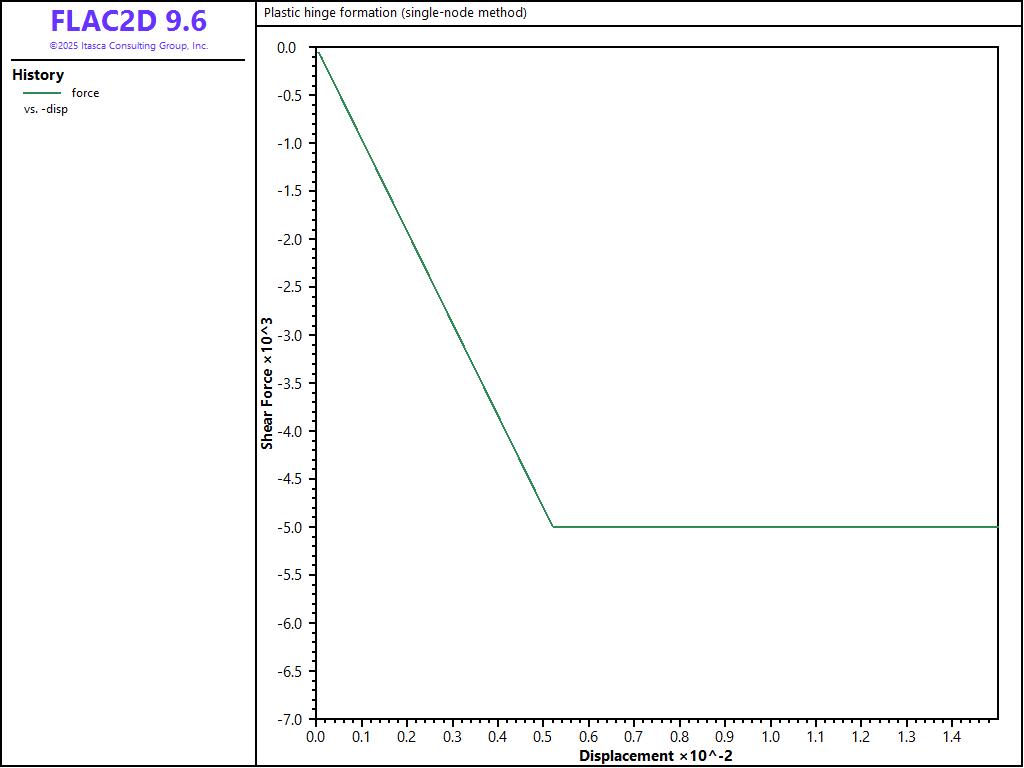Select the History legend heading
Image resolution: width=1024 pixels, height=768 pixels.
(38, 75)
